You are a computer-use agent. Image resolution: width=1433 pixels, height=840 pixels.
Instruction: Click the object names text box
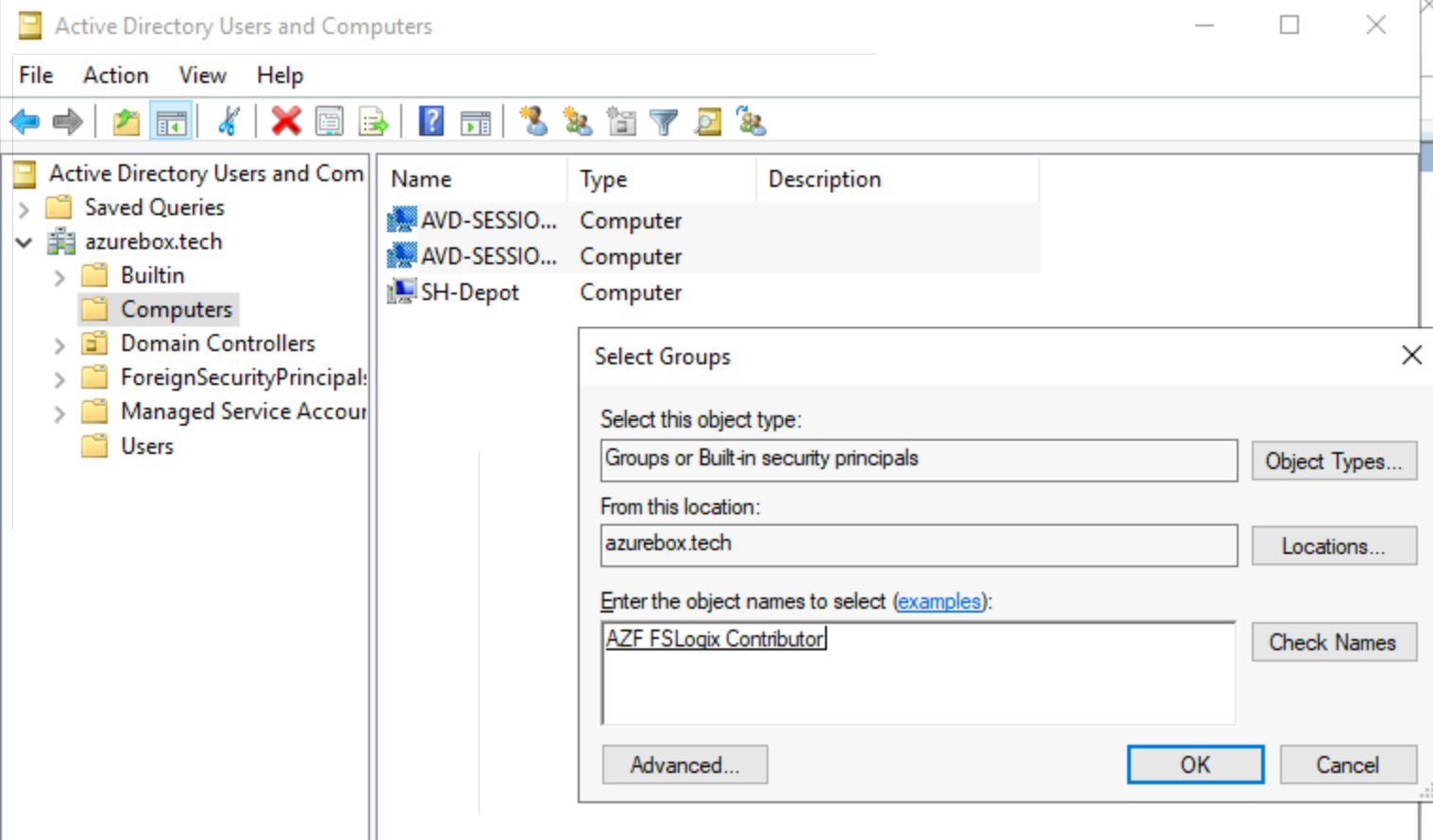919,673
